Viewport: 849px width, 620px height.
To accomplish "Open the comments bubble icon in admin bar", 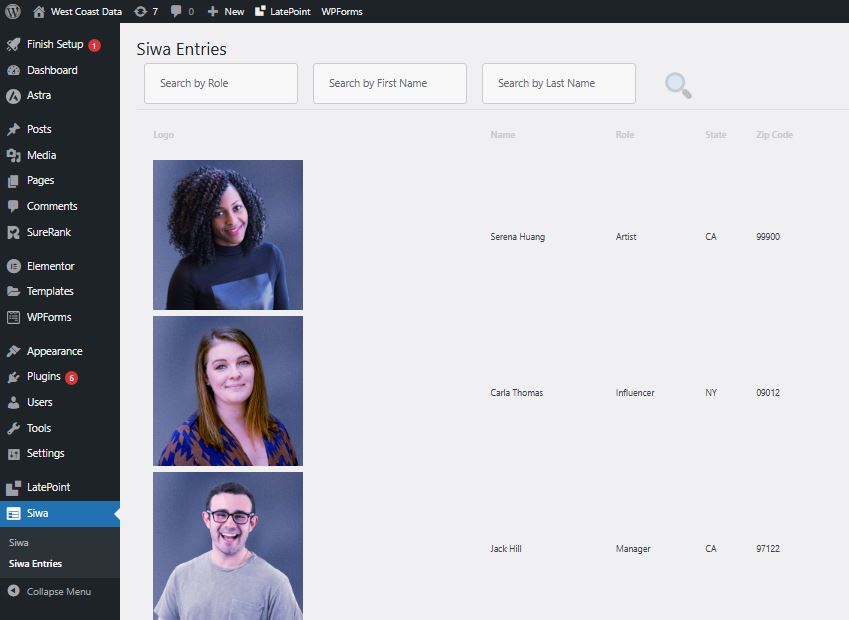I will point(176,11).
